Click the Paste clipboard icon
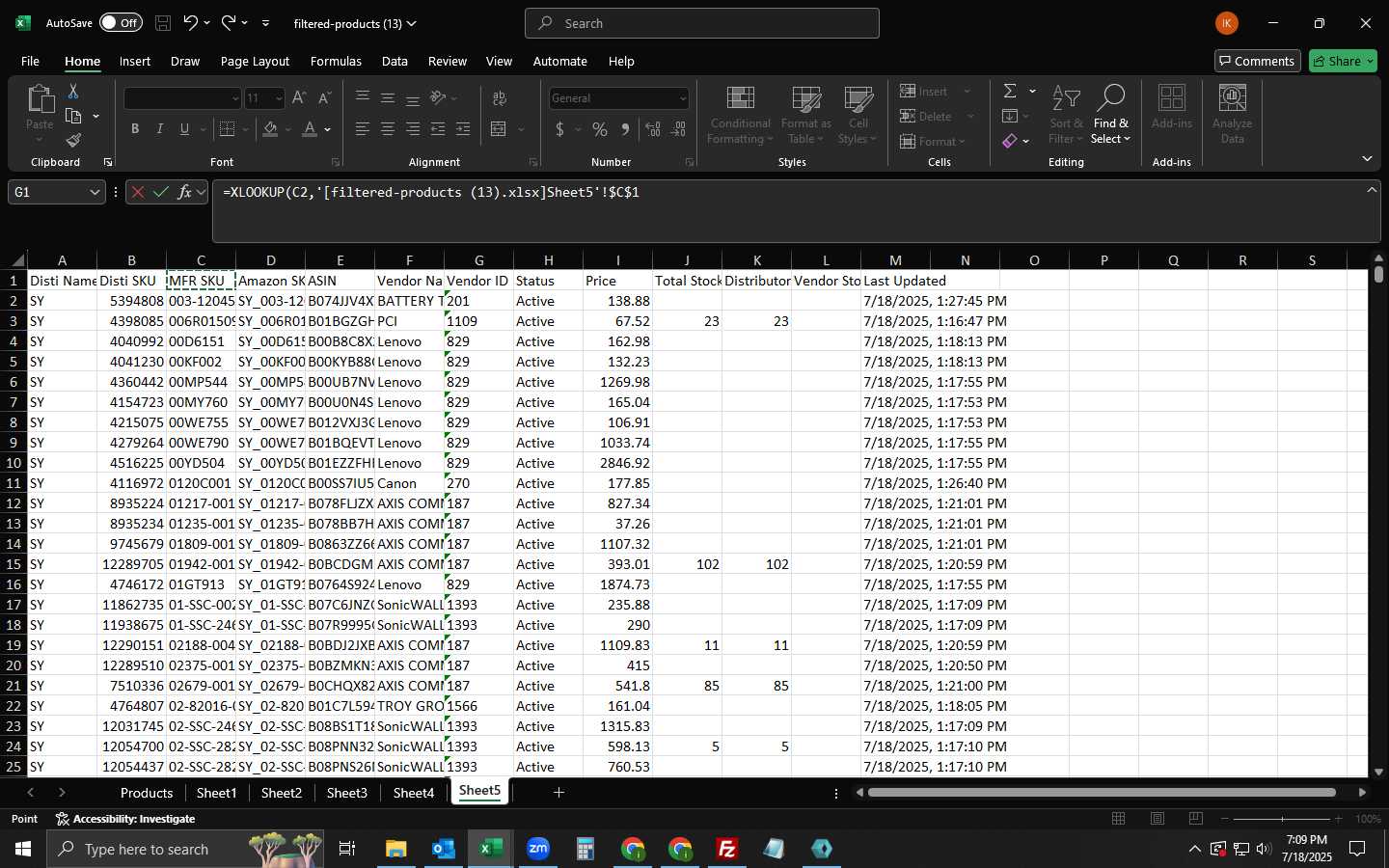This screenshot has height=868, width=1389. point(40,99)
